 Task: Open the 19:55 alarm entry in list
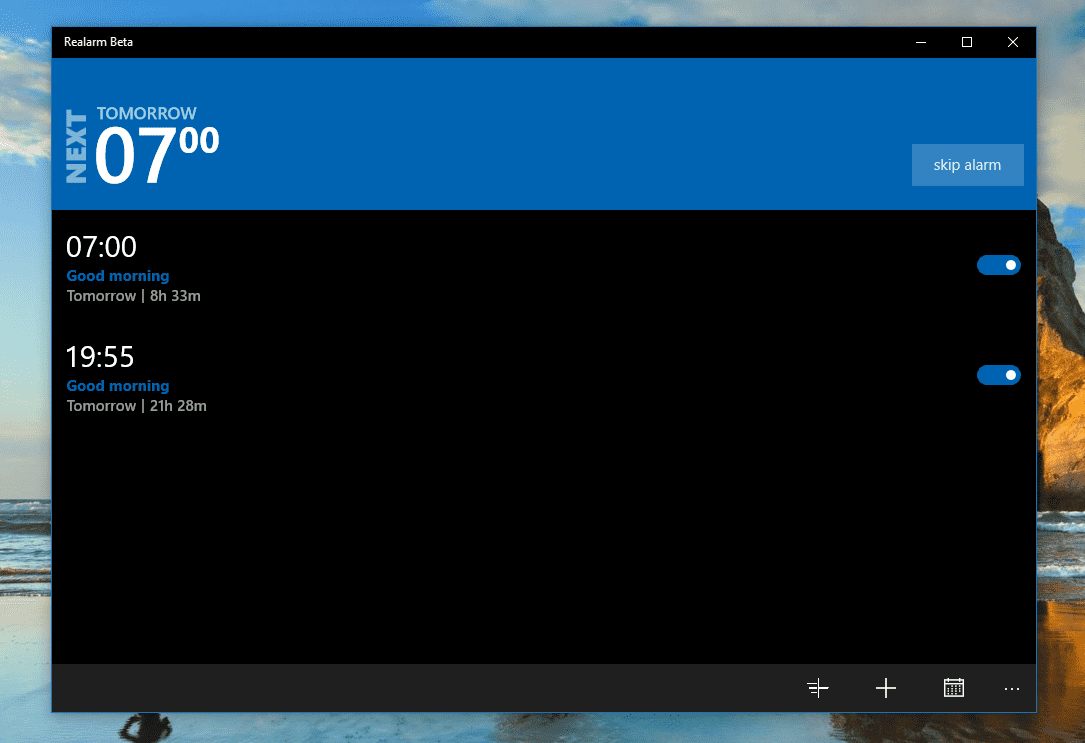[x=100, y=357]
